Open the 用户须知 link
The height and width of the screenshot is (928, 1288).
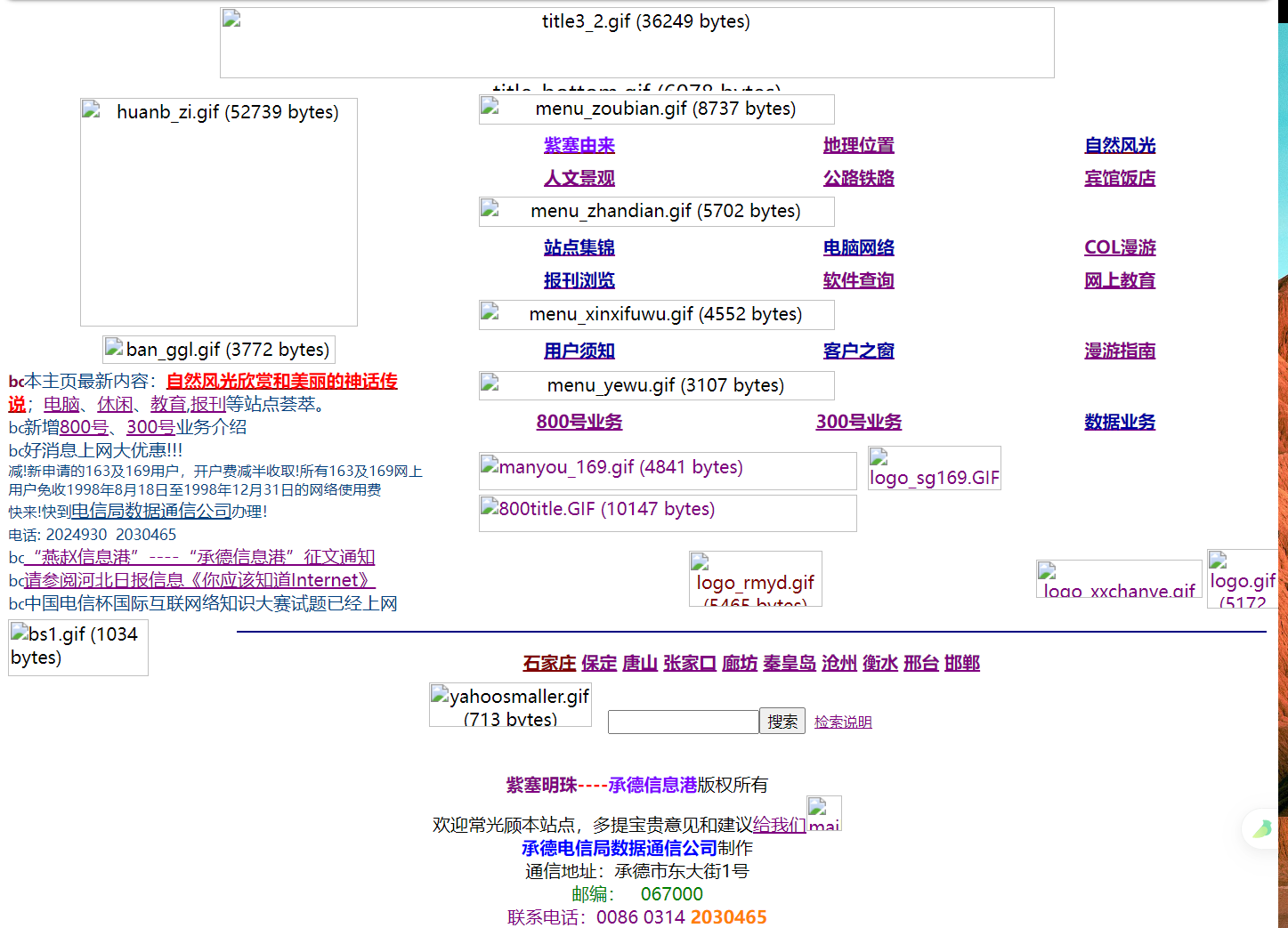coord(579,351)
